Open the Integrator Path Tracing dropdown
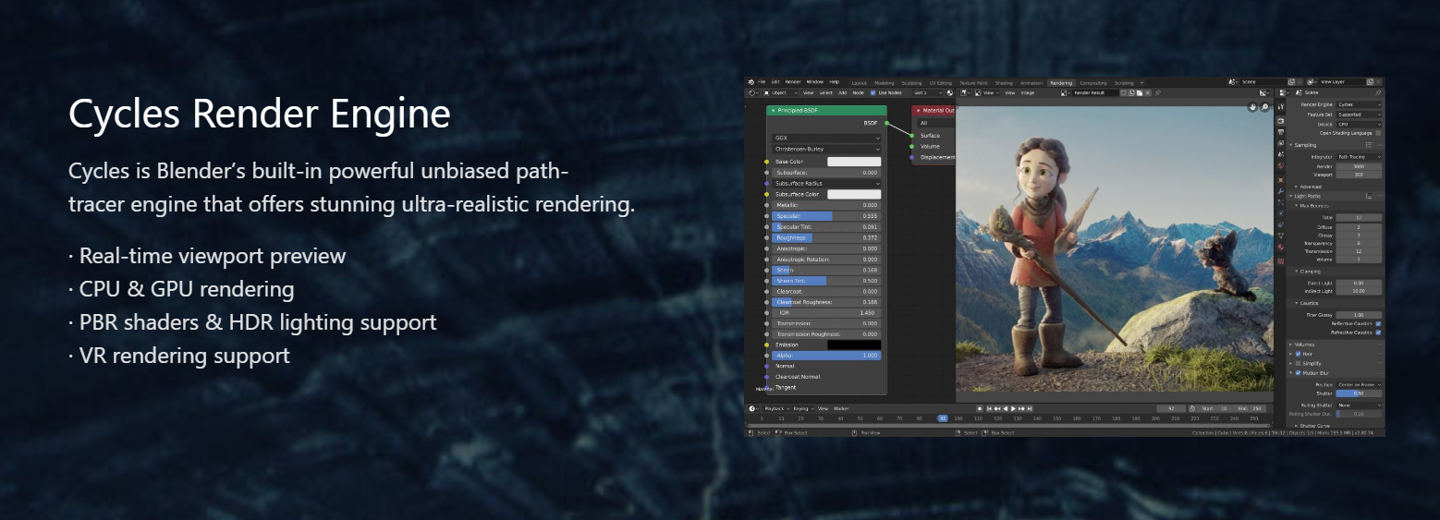Screen dimensions: 1440x520 point(1359,157)
